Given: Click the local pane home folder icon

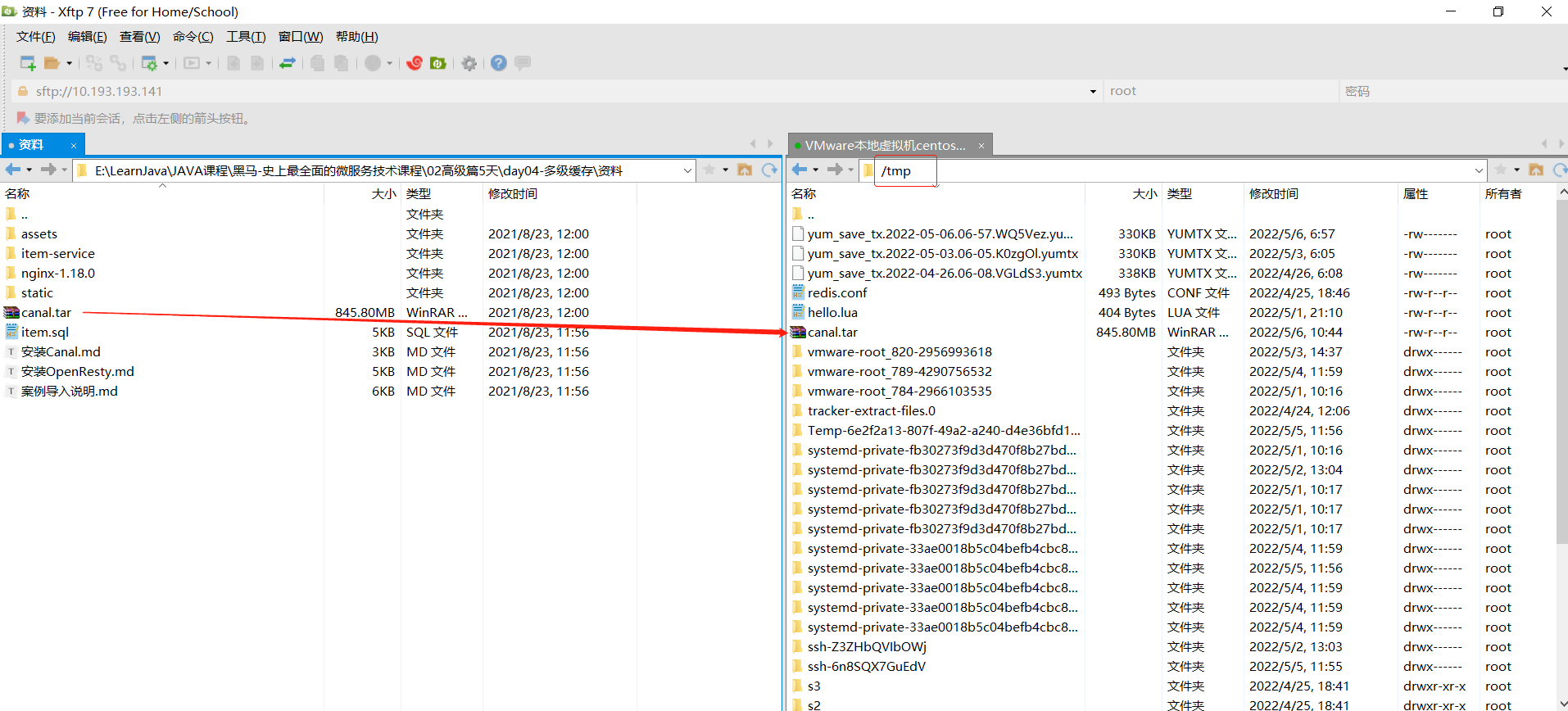Looking at the screenshot, I should coord(745,170).
